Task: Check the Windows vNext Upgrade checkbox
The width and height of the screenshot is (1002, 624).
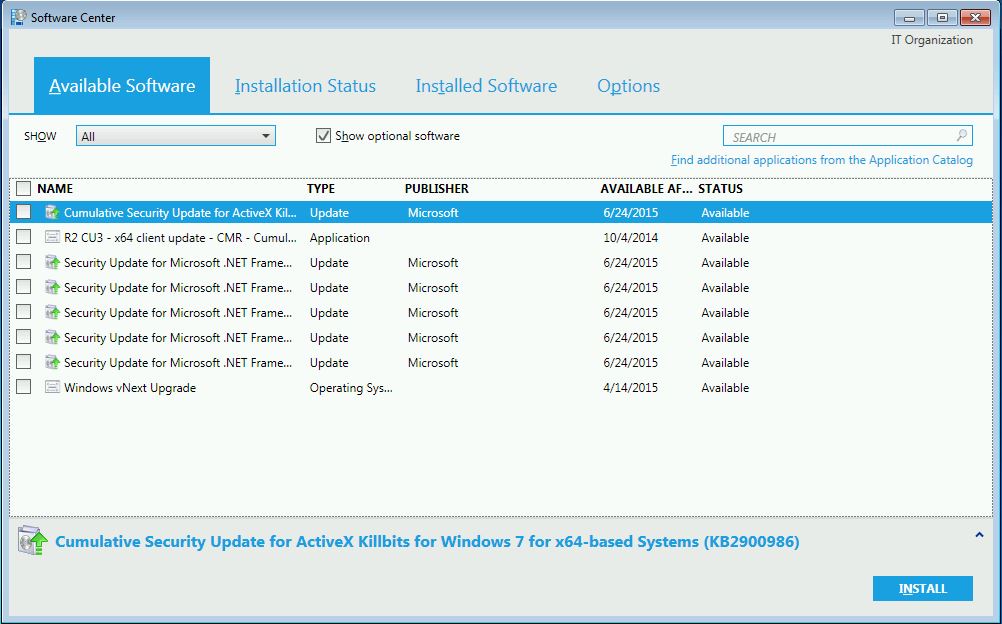Action: (24, 388)
